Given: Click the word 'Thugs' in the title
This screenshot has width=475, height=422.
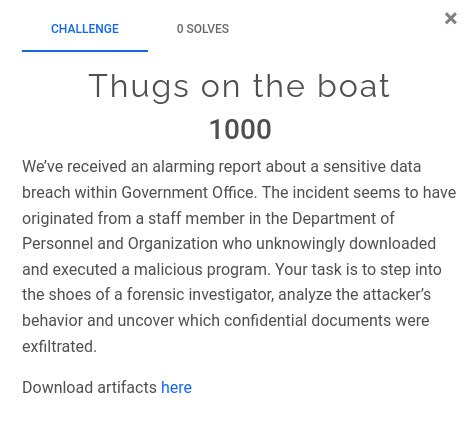Looking at the screenshot, I should tap(139, 88).
